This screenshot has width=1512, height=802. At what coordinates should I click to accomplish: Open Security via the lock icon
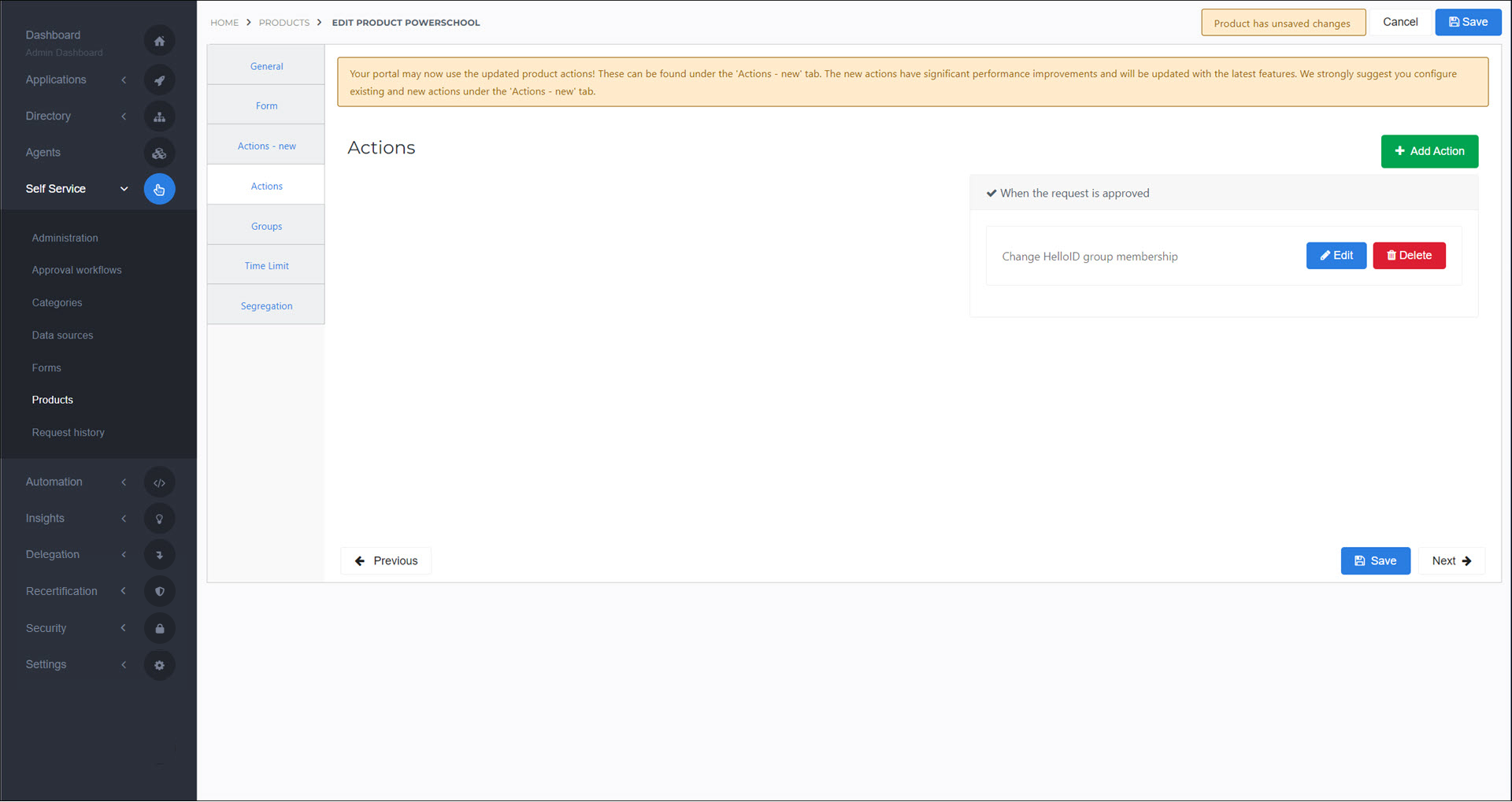(x=160, y=628)
